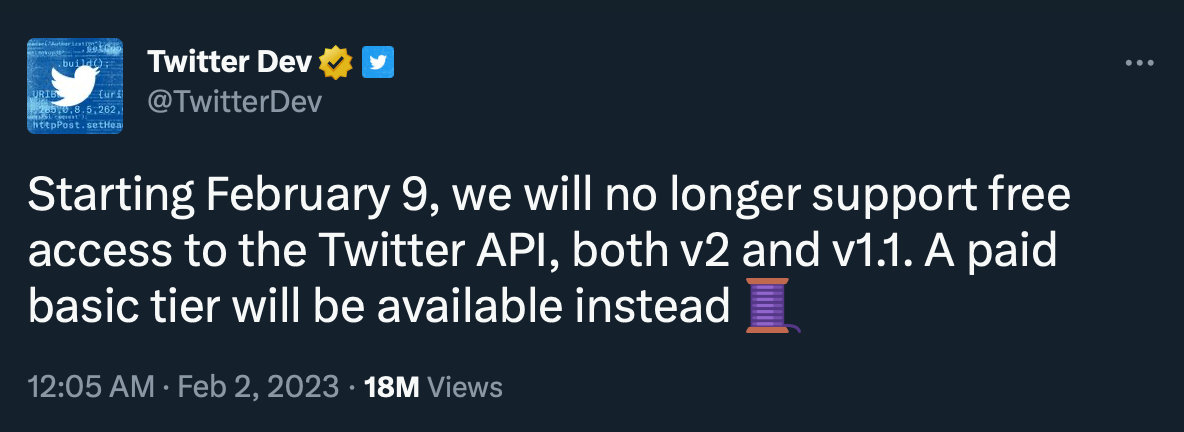Open the three-dot more options menu

[x=1139, y=63]
